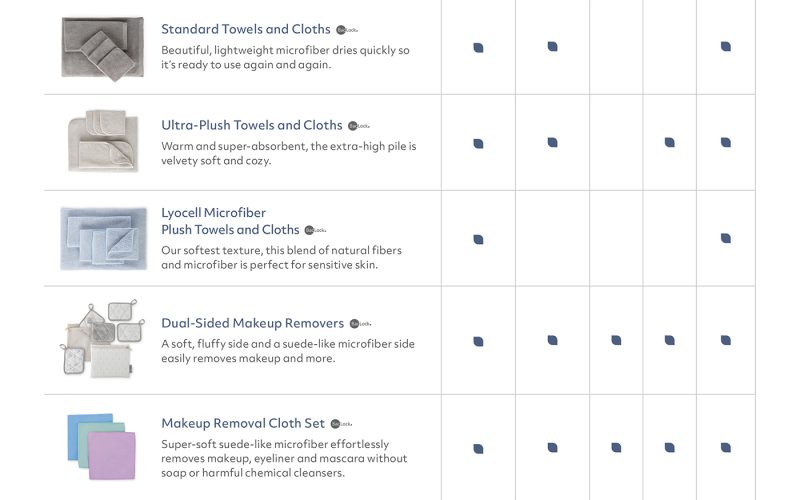800x500 pixels.
Task: Click third leaf mark in Dual-Sided Makeup Removers row
Action: click(x=616, y=341)
